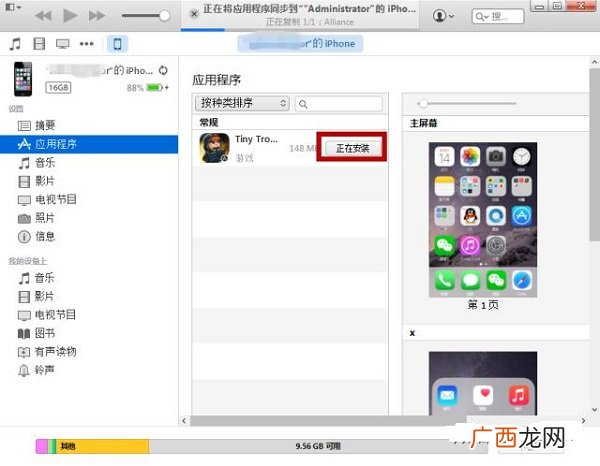Open the more libraries ellipsis icon
This screenshot has width=600, height=466.
pos(86,44)
